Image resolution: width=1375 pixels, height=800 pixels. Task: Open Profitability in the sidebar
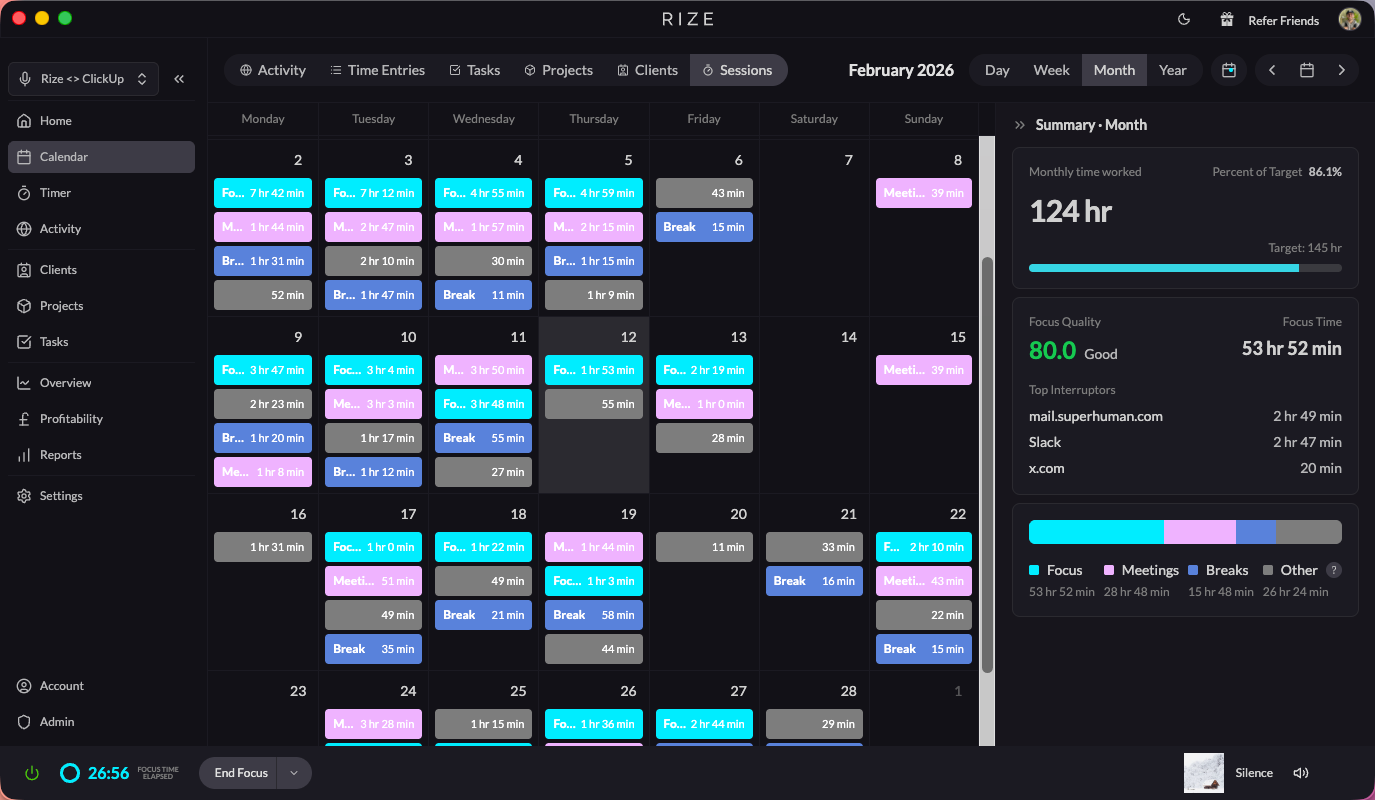click(70, 419)
